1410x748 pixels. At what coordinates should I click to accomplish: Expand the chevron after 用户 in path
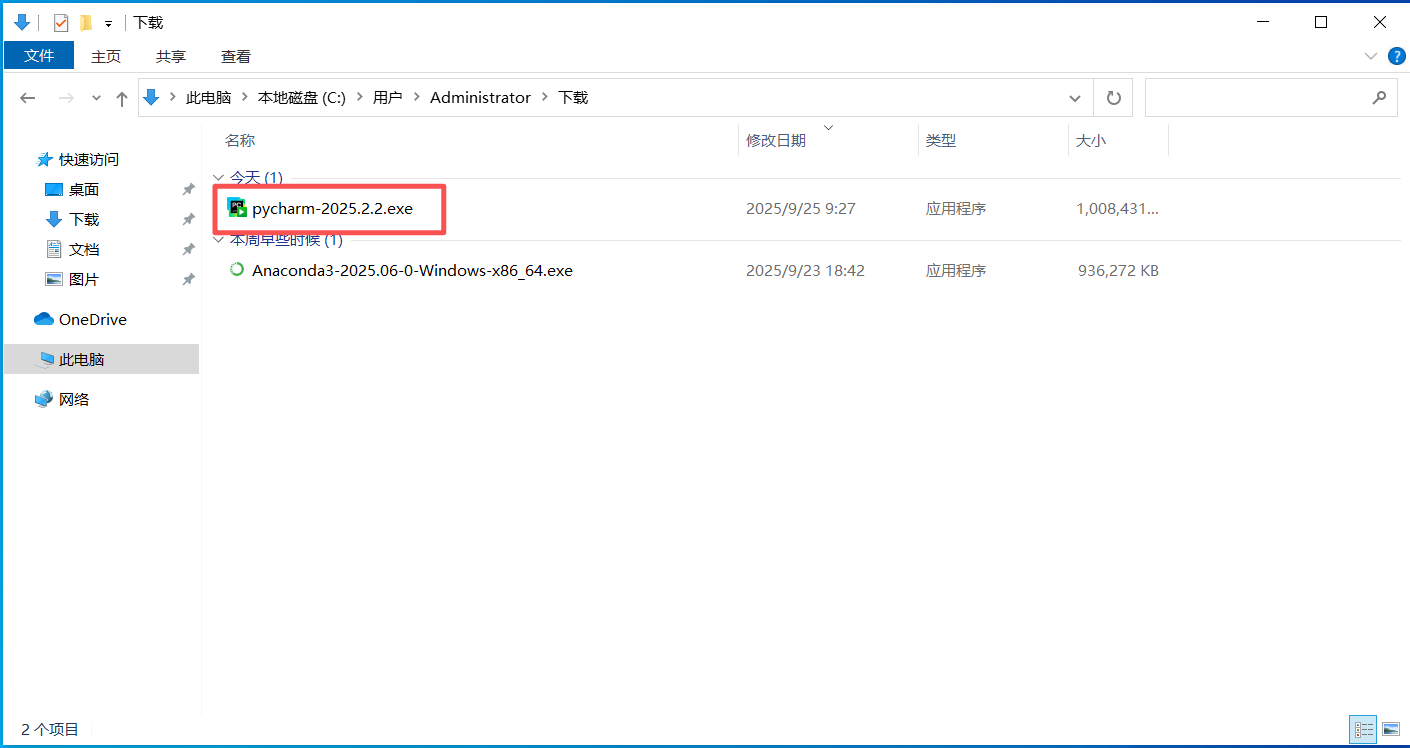coord(416,98)
